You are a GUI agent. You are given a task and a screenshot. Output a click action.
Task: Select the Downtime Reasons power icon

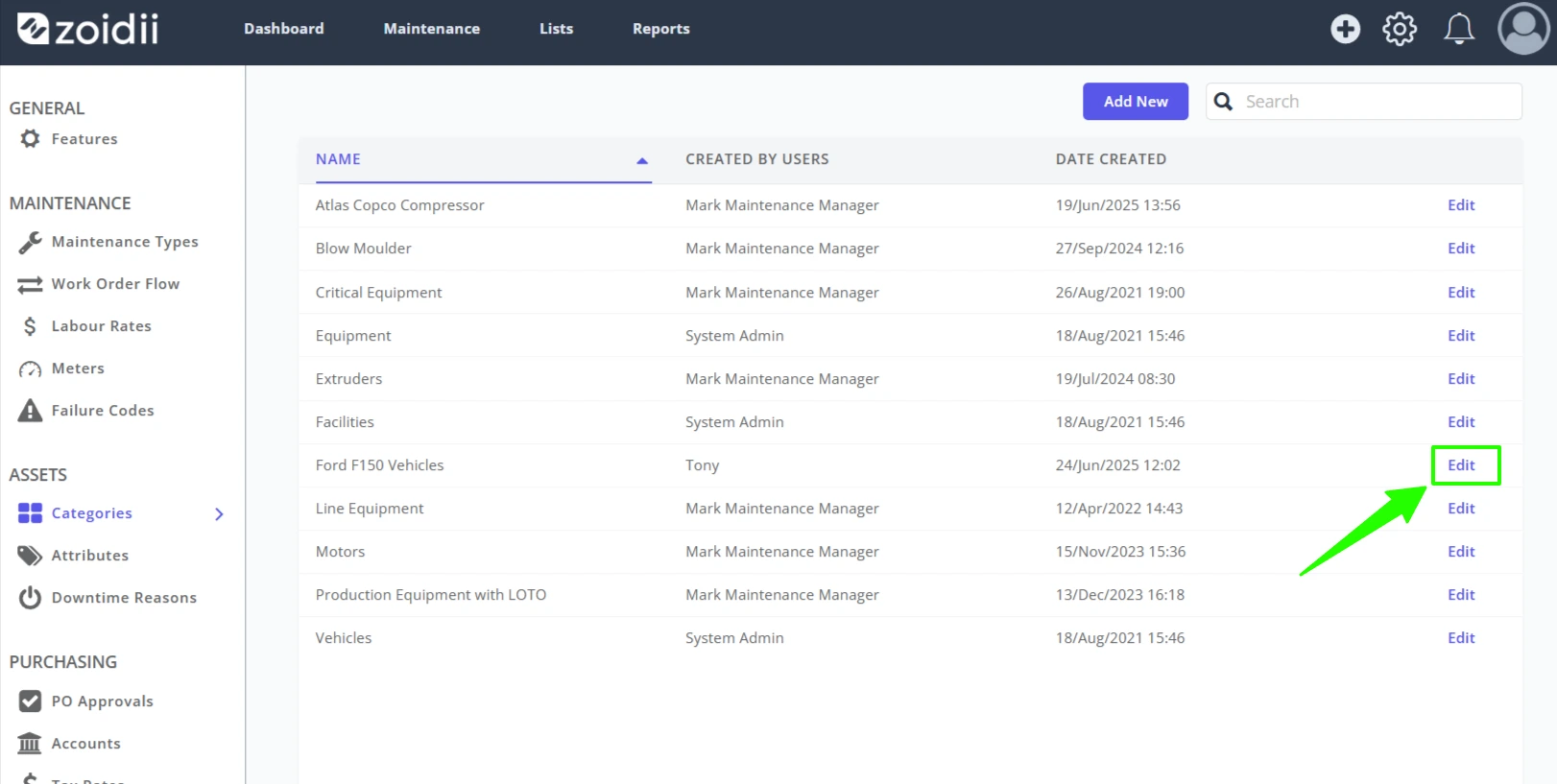[30, 598]
